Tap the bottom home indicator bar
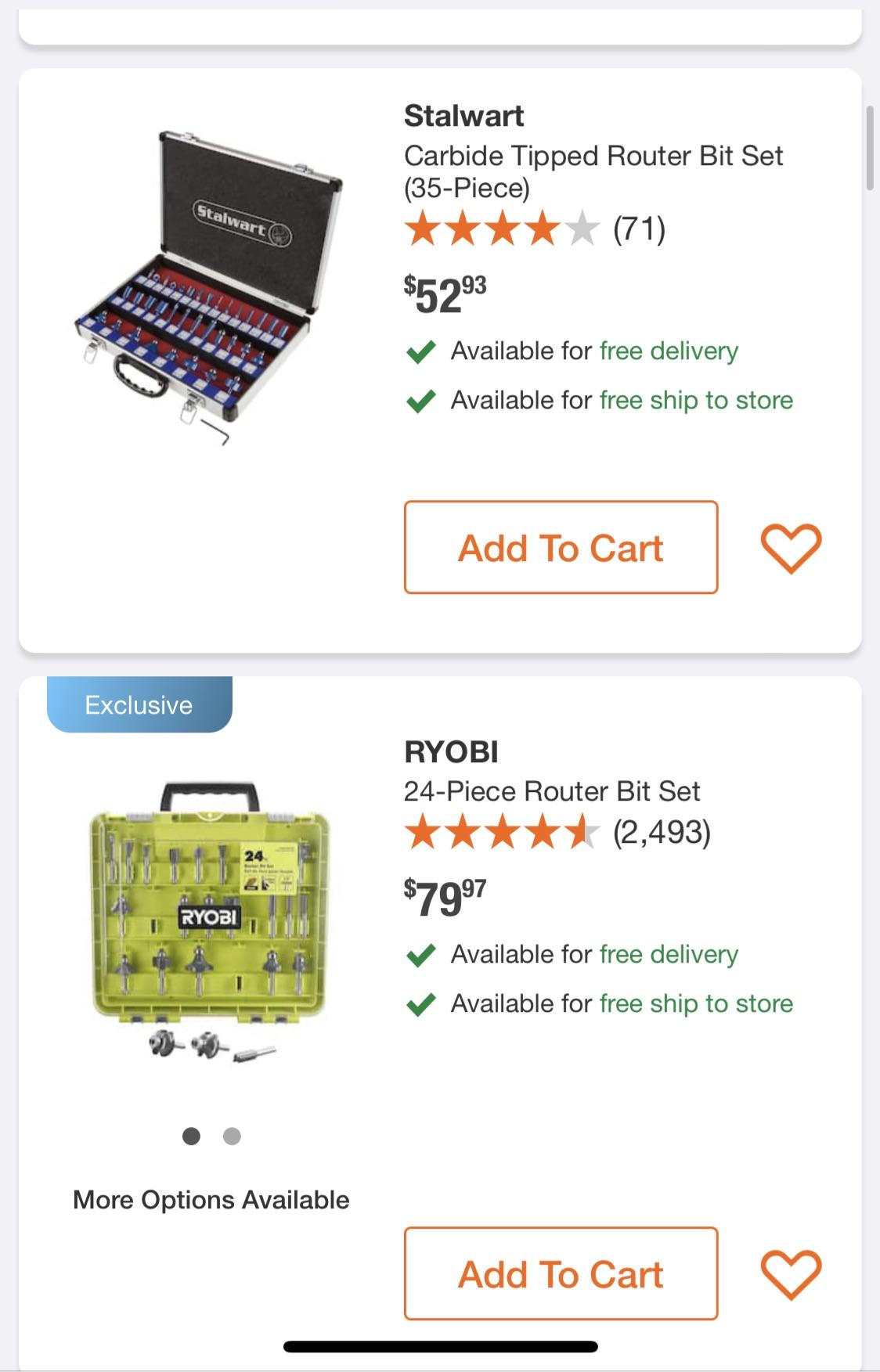This screenshot has height=1372, width=880. 440,1340
